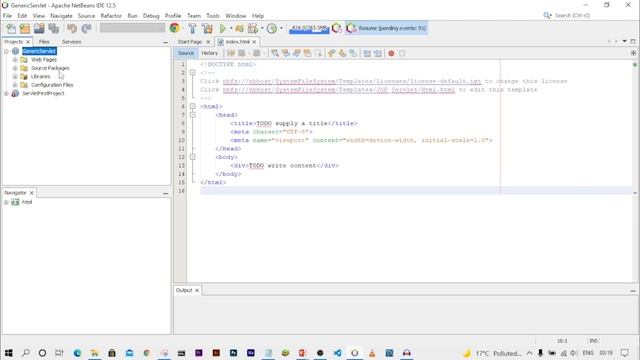Collapse the GenericServlet project node
The width and height of the screenshot is (640, 360).
tap(6, 51)
